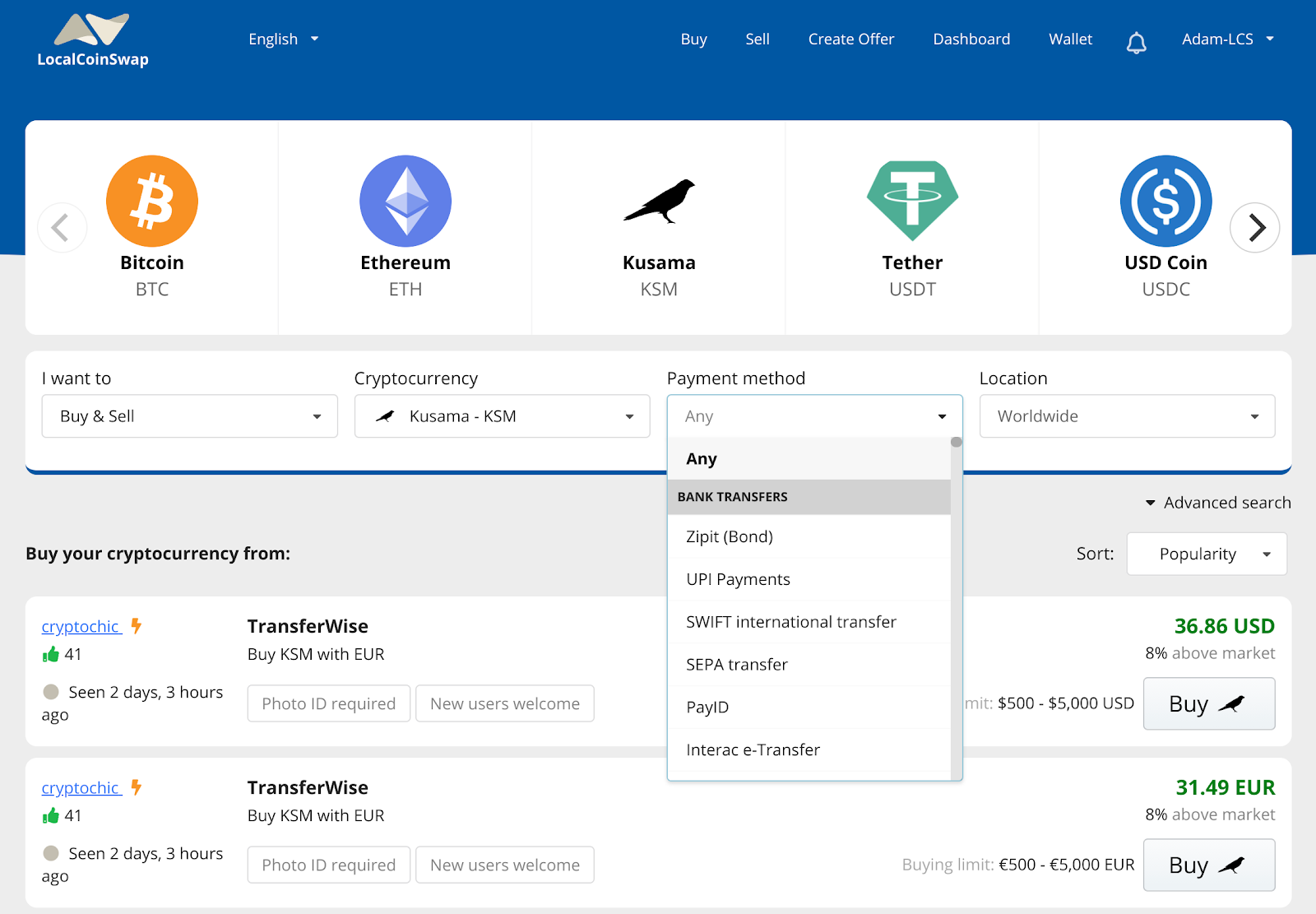Go to Dashboard

(971, 39)
